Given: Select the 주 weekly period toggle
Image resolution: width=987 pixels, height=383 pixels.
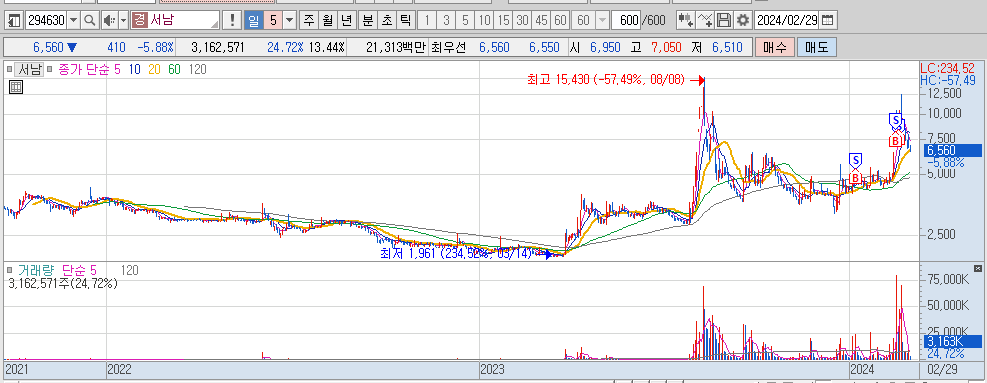Looking at the screenshot, I should coord(308,20).
